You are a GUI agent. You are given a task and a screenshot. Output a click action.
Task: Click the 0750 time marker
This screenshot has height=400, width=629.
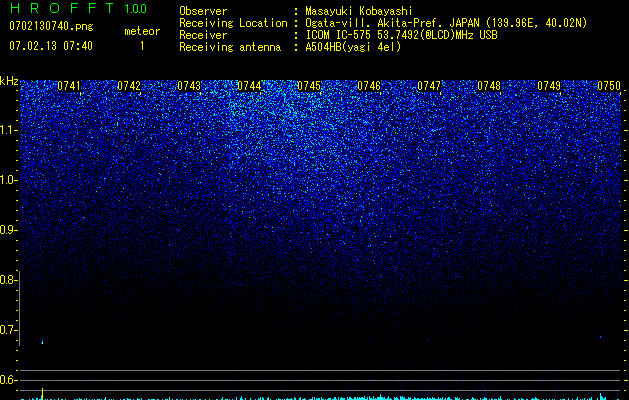[x=609, y=86]
